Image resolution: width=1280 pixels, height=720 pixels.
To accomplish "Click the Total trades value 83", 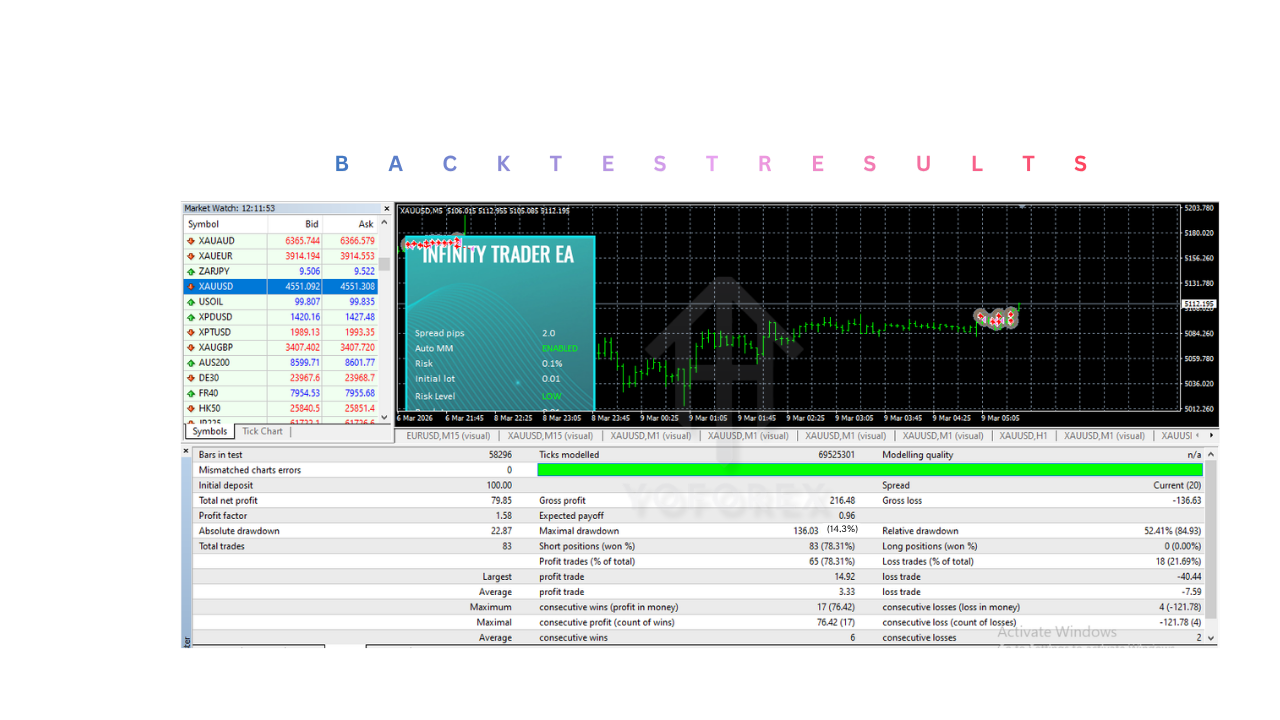I will point(506,546).
